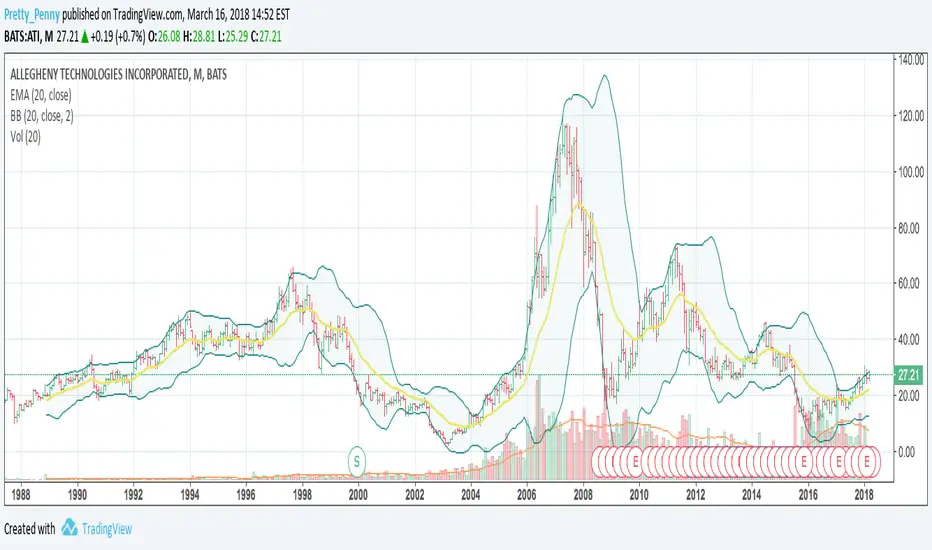
Task: Click the 1988 label on time axis
Action: 21,495
